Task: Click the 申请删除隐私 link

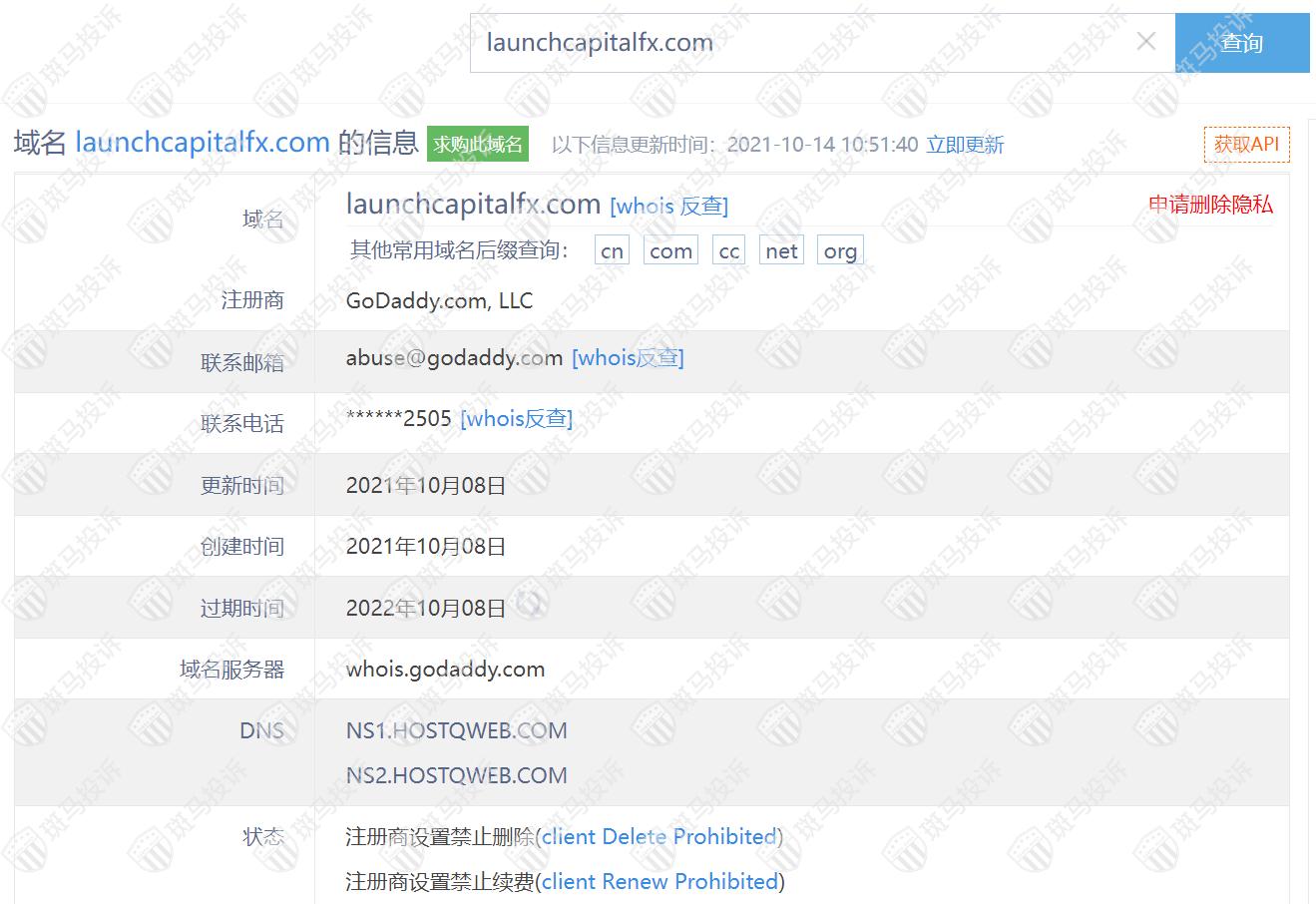Action: pos(1210,205)
